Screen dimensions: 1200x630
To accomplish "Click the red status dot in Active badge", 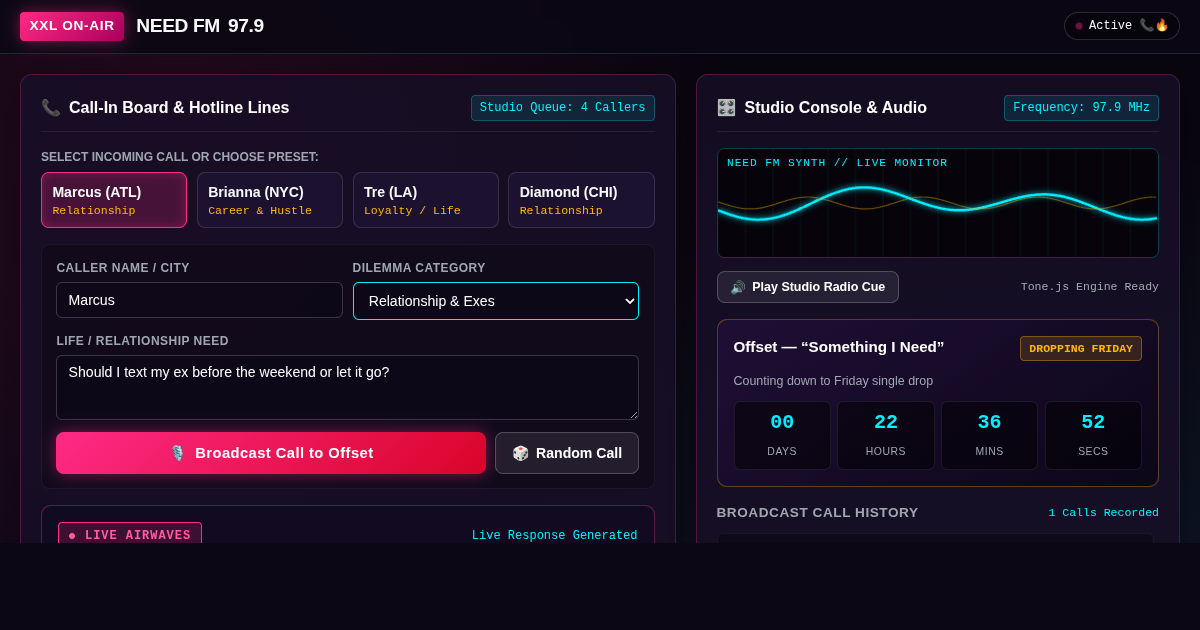I will pyautogui.click(x=1079, y=26).
